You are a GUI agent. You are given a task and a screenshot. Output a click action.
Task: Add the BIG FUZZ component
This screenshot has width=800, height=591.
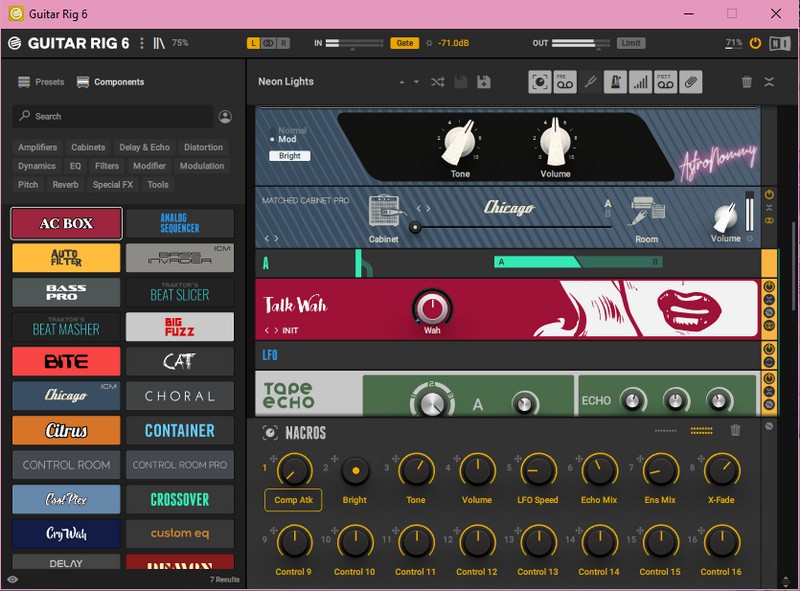180,325
